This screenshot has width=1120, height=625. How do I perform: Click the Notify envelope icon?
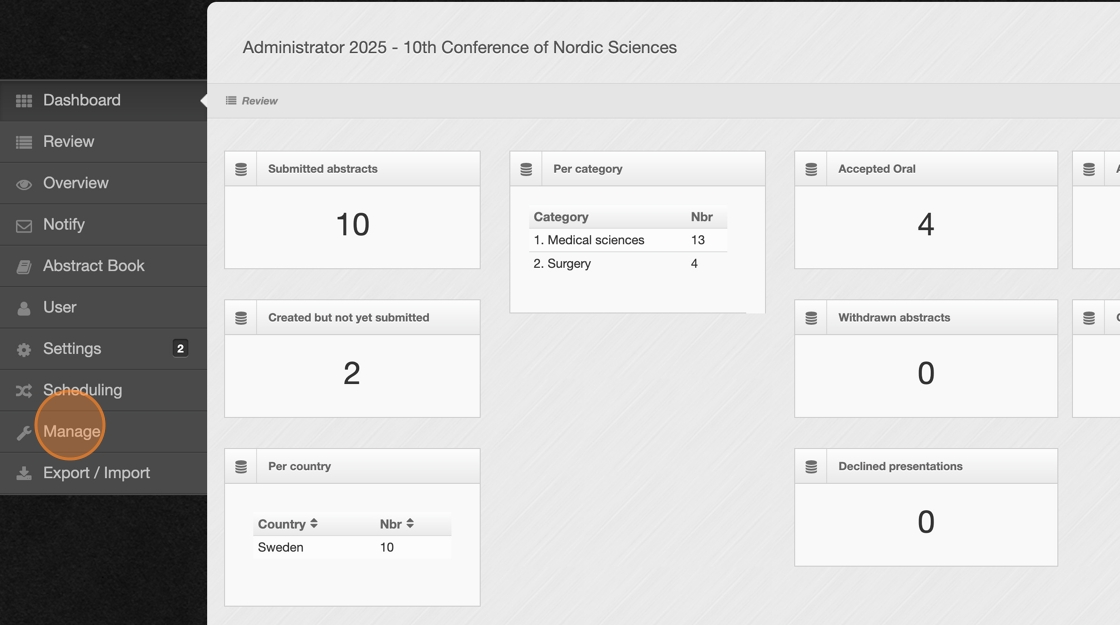coord(24,226)
